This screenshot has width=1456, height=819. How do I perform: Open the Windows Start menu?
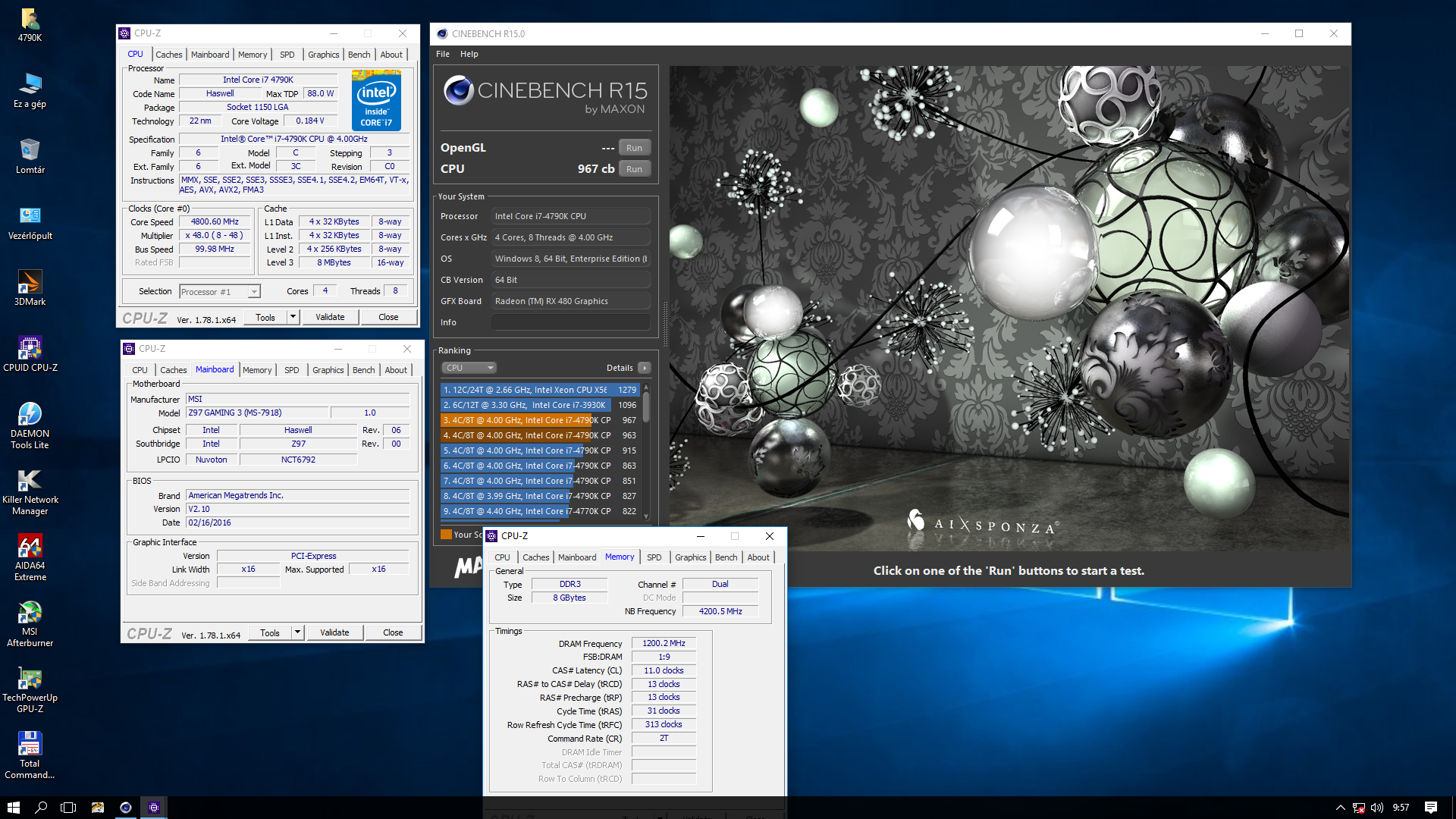click(x=13, y=808)
